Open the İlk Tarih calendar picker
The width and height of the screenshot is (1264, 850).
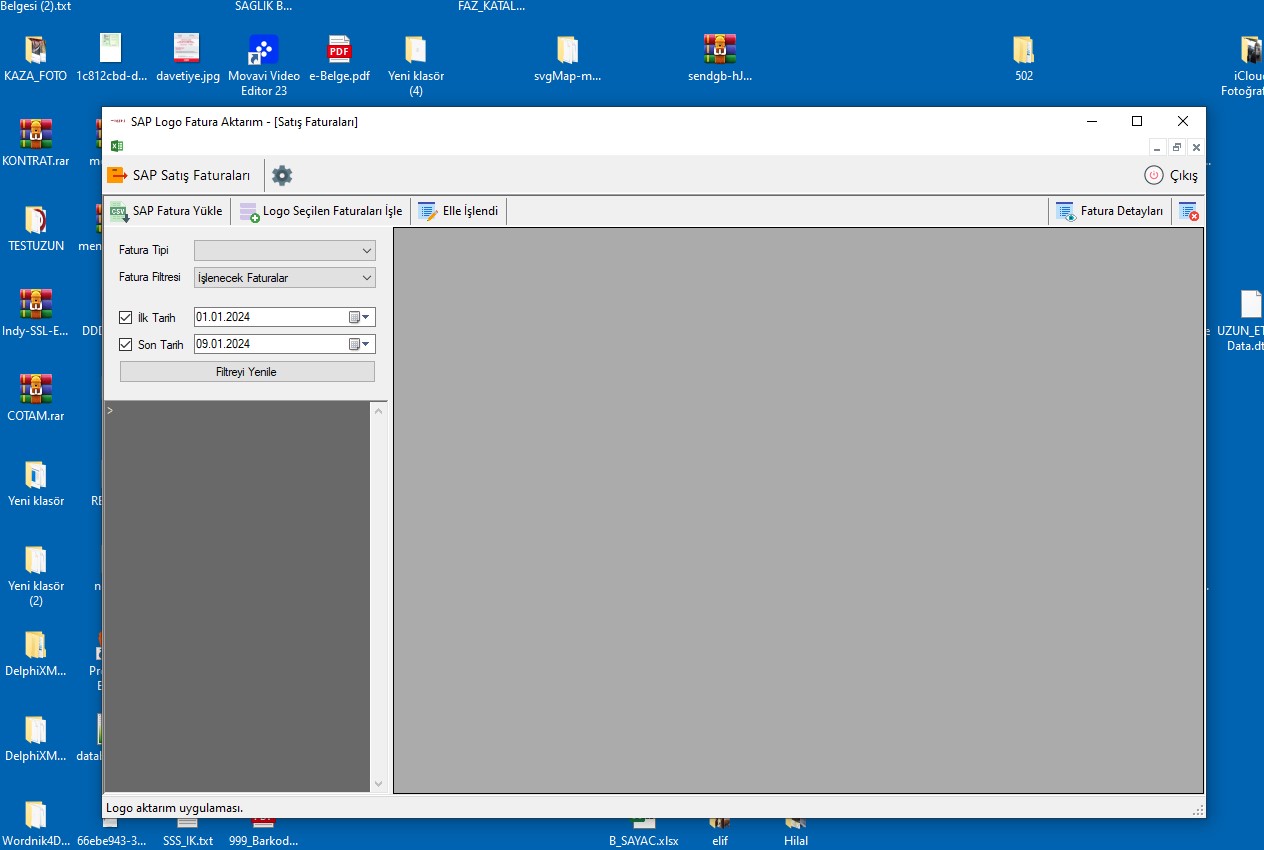(x=360, y=318)
